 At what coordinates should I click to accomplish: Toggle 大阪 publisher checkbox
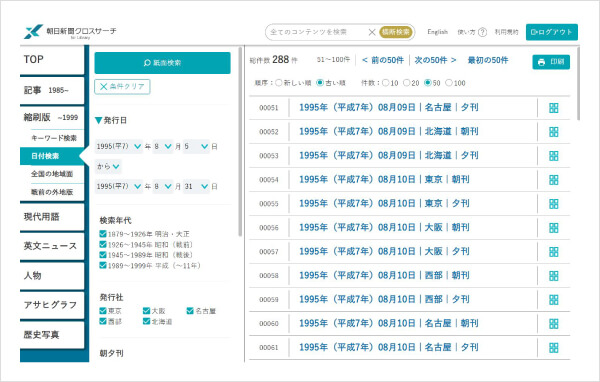pos(146,310)
